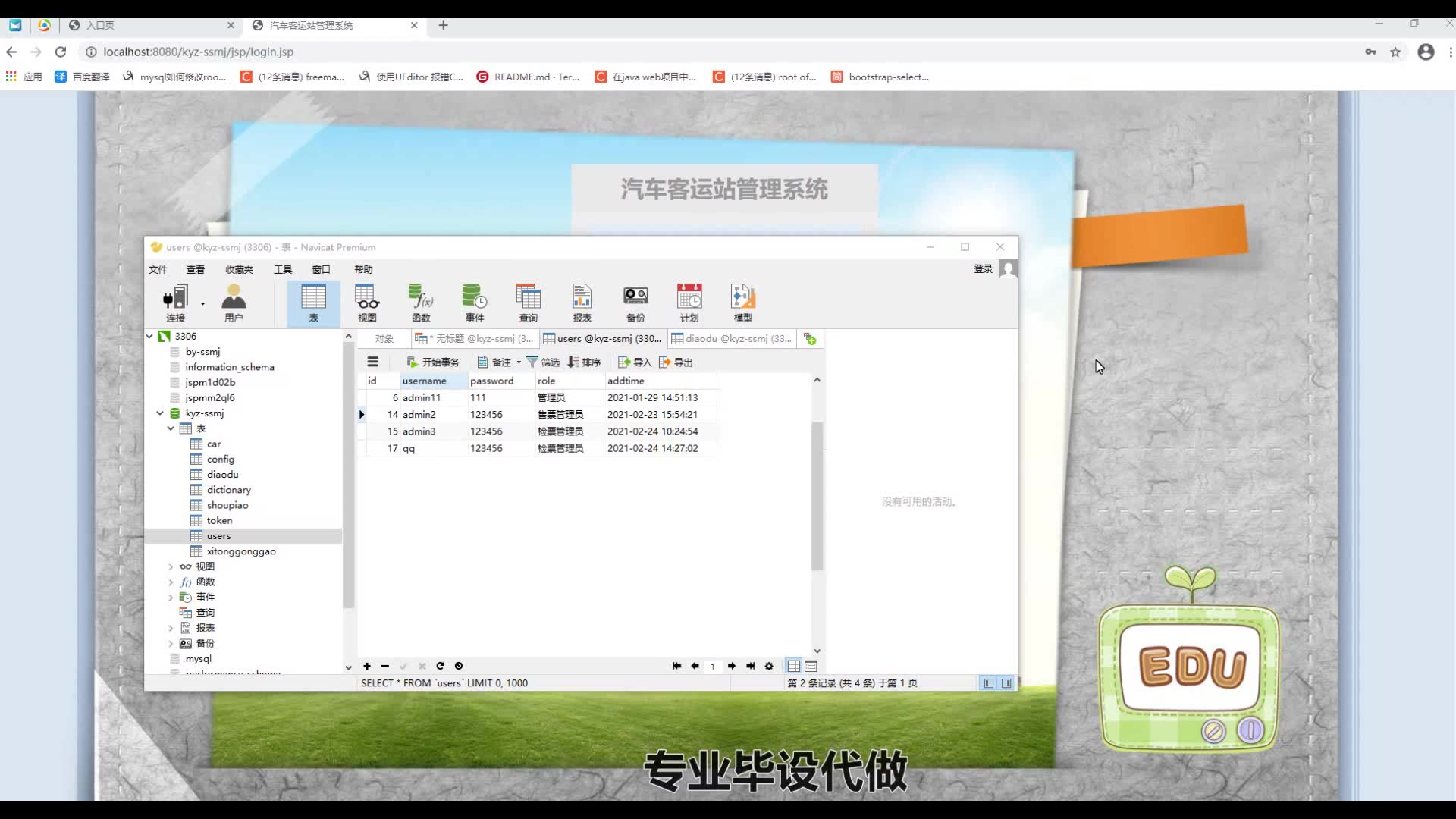
Task: Switch to the diaodu @kyz-ssmj tab
Action: 732,339
